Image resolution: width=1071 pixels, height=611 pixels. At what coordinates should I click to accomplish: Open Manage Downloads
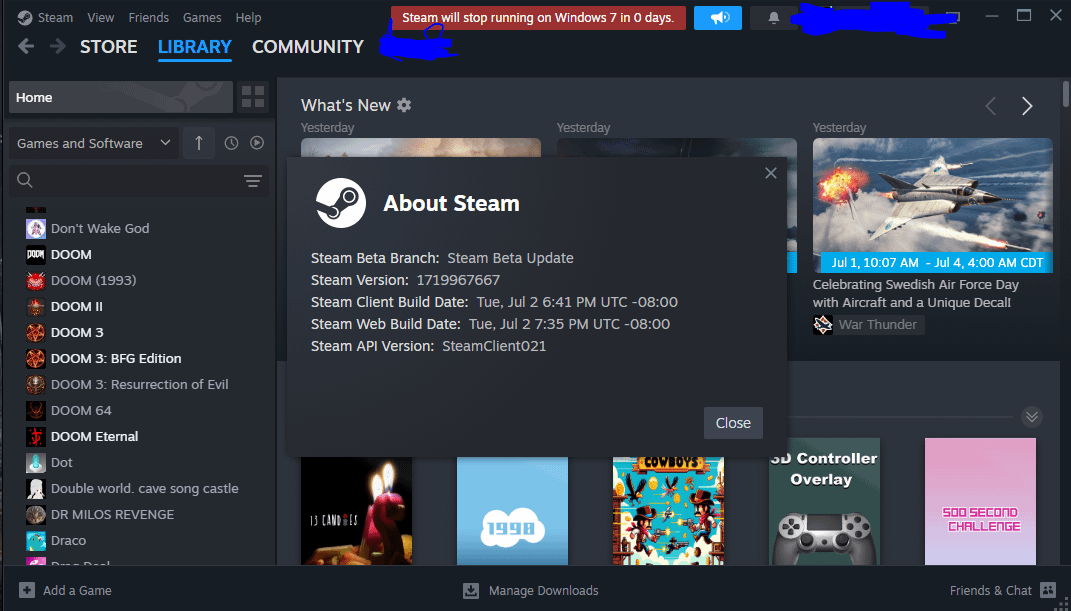[x=530, y=590]
